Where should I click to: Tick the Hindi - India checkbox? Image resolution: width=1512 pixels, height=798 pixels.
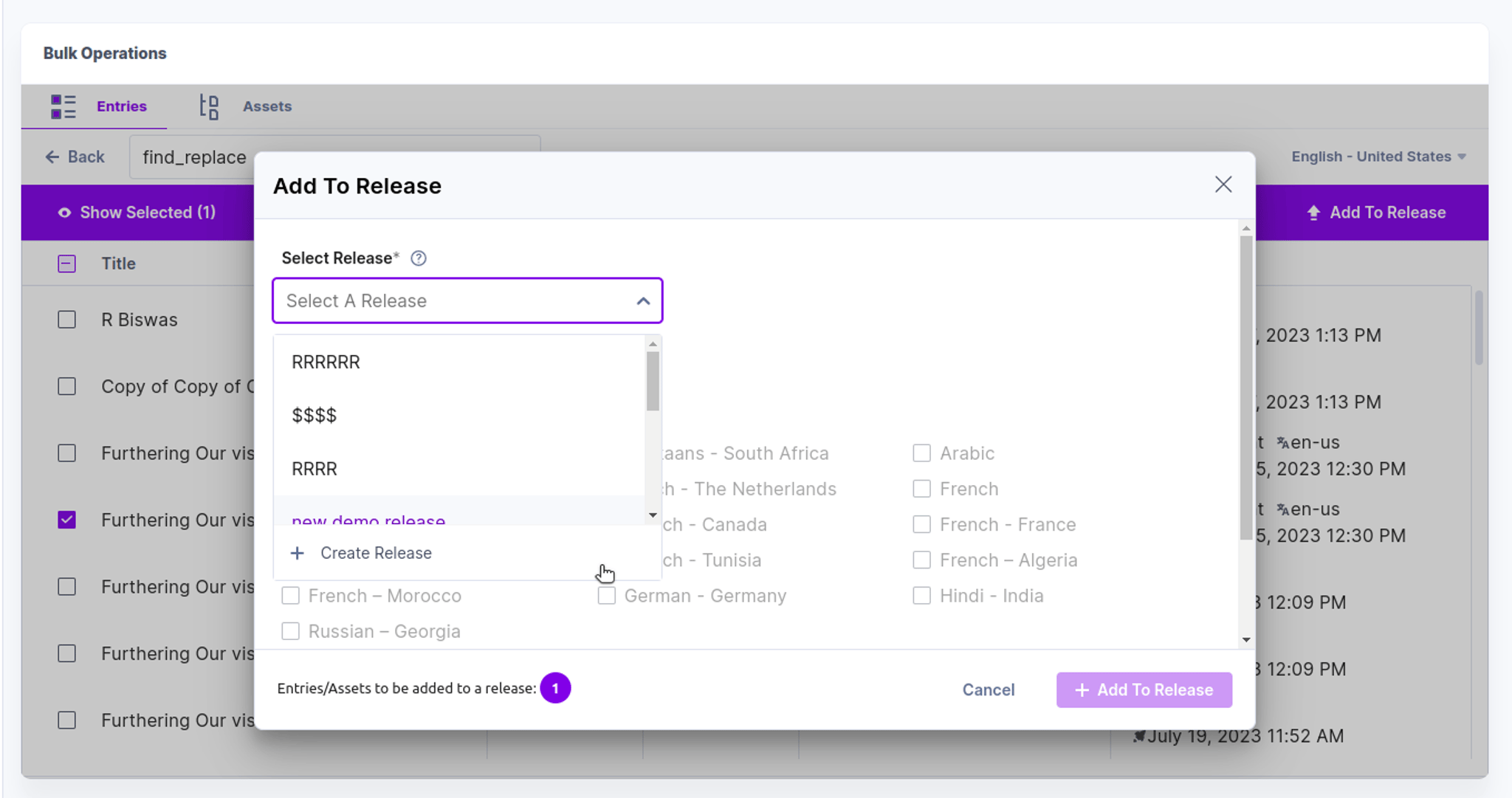click(x=921, y=595)
